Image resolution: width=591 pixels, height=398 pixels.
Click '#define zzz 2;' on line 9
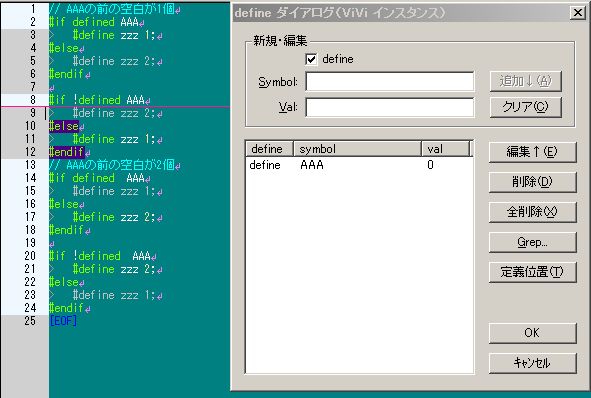pyautogui.click(x=114, y=113)
